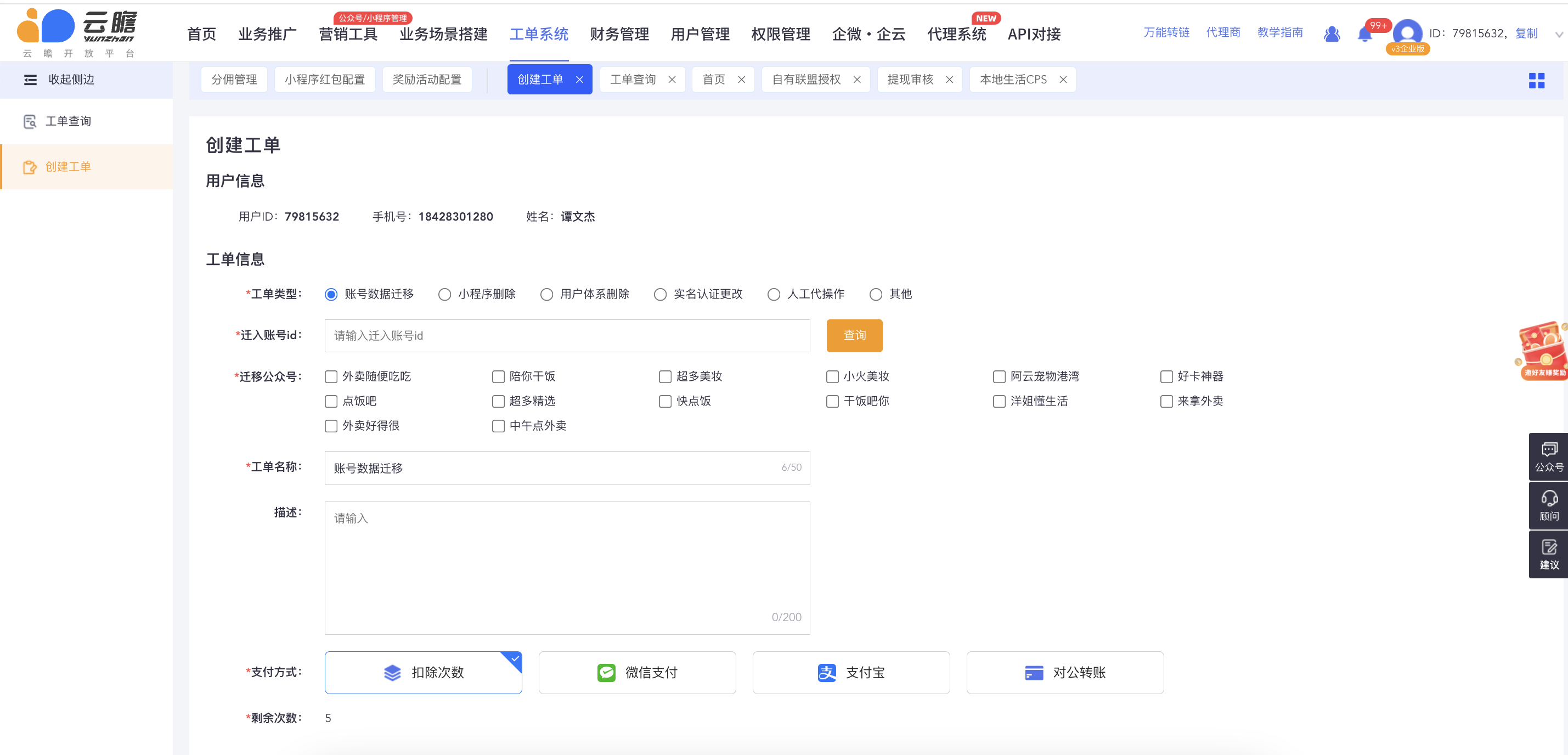Viewport: 1568px width, 755px height.
Task: Expand the account dropdown arrow
Action: [x=1558, y=35]
